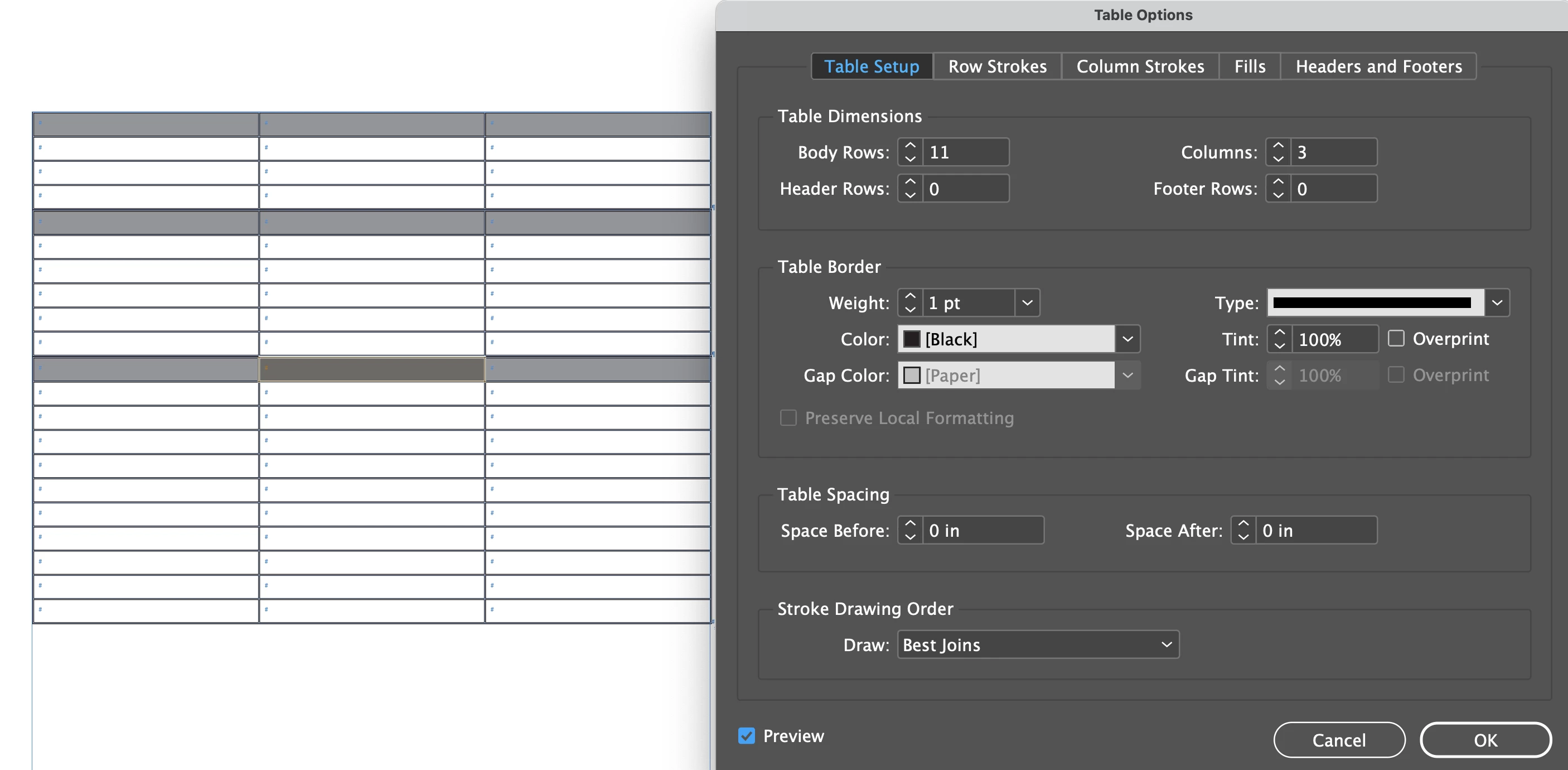Toggle Preserve Local Formatting checkbox
Image resolution: width=1568 pixels, height=770 pixels.
point(788,418)
